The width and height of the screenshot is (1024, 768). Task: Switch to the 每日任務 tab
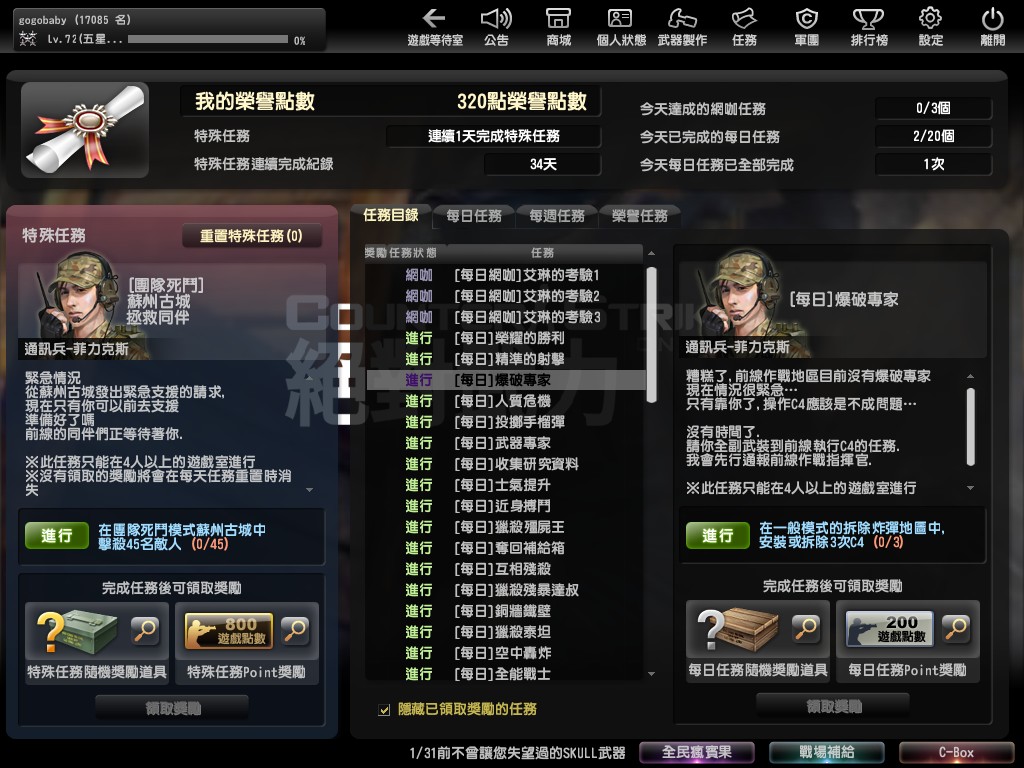473,216
